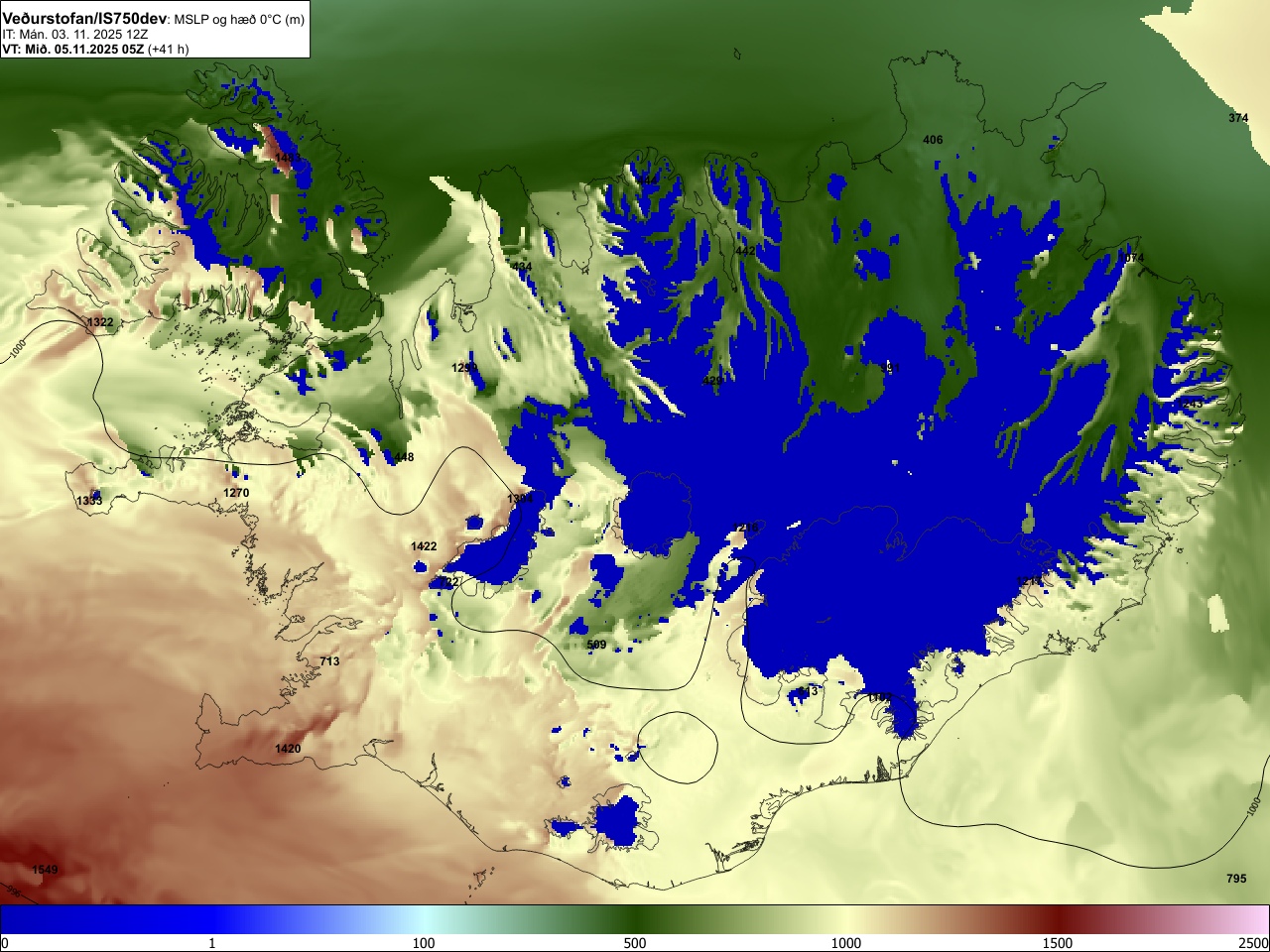
Task: Click the 1074 height value
Action: [1131, 258]
